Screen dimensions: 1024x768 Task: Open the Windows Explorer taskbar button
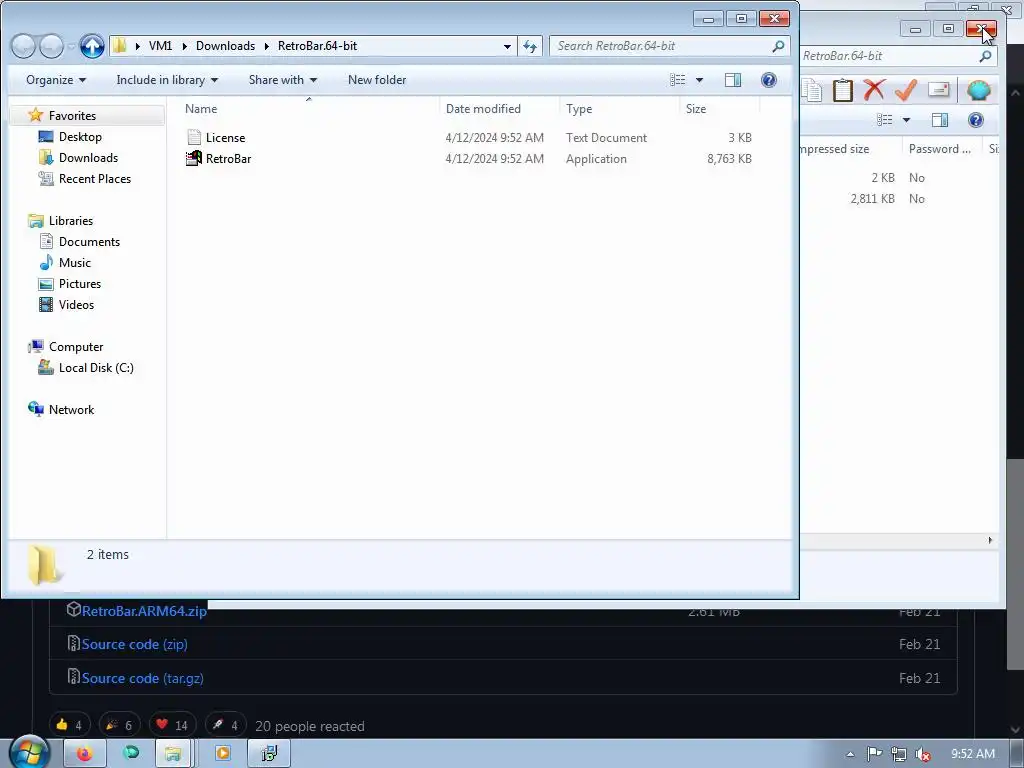tap(173, 754)
